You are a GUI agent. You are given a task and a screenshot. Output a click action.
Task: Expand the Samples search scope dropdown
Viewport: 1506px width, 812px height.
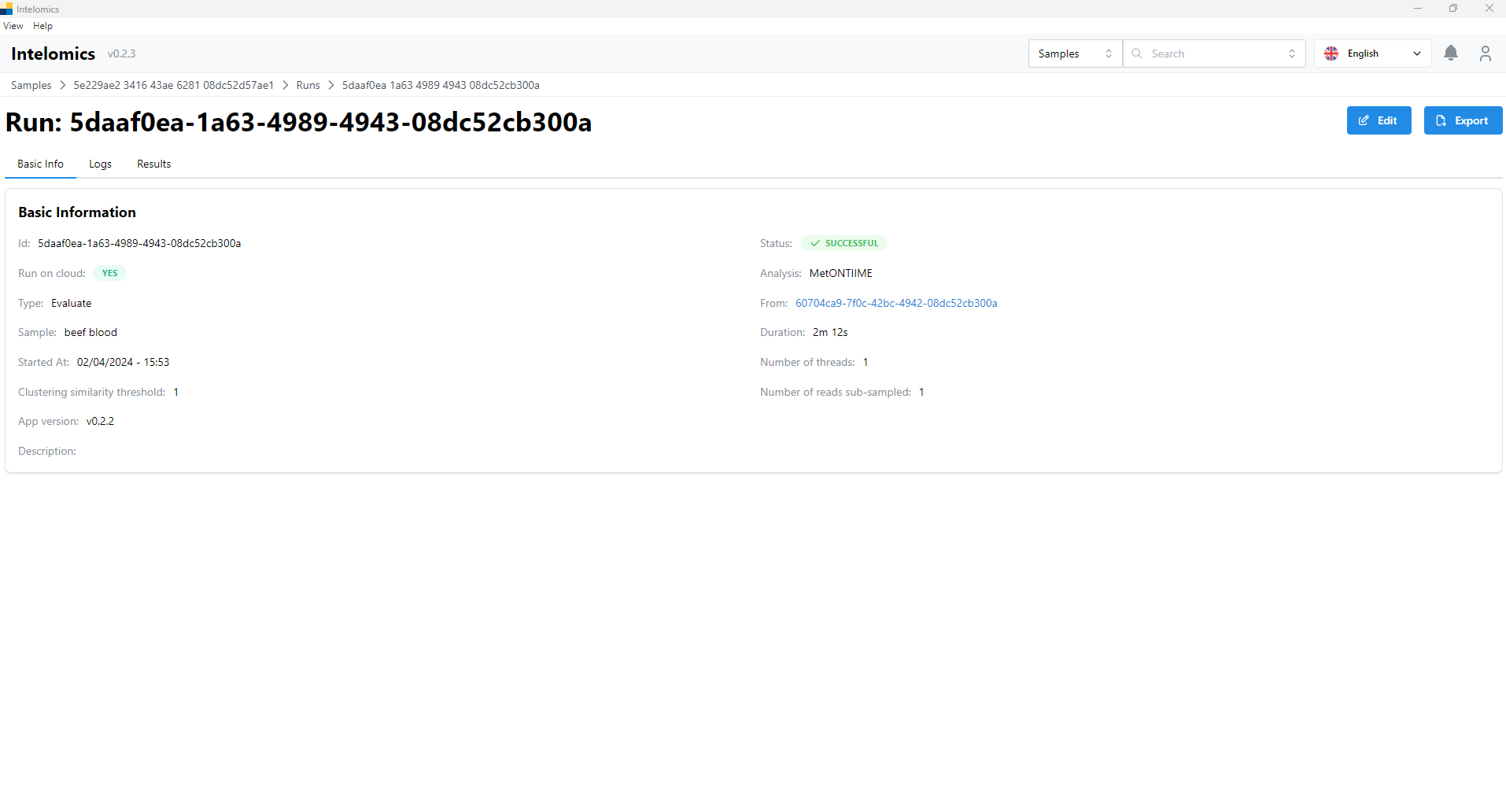(x=1075, y=54)
